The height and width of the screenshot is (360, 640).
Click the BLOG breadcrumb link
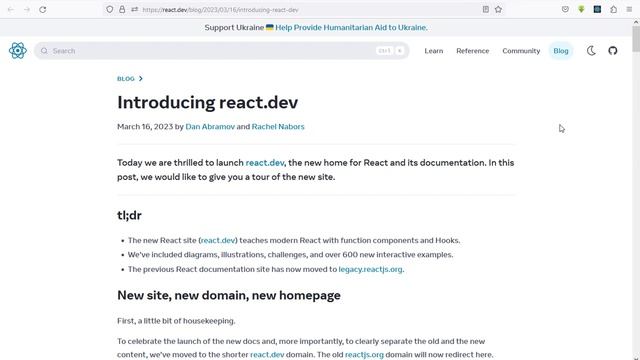126,79
